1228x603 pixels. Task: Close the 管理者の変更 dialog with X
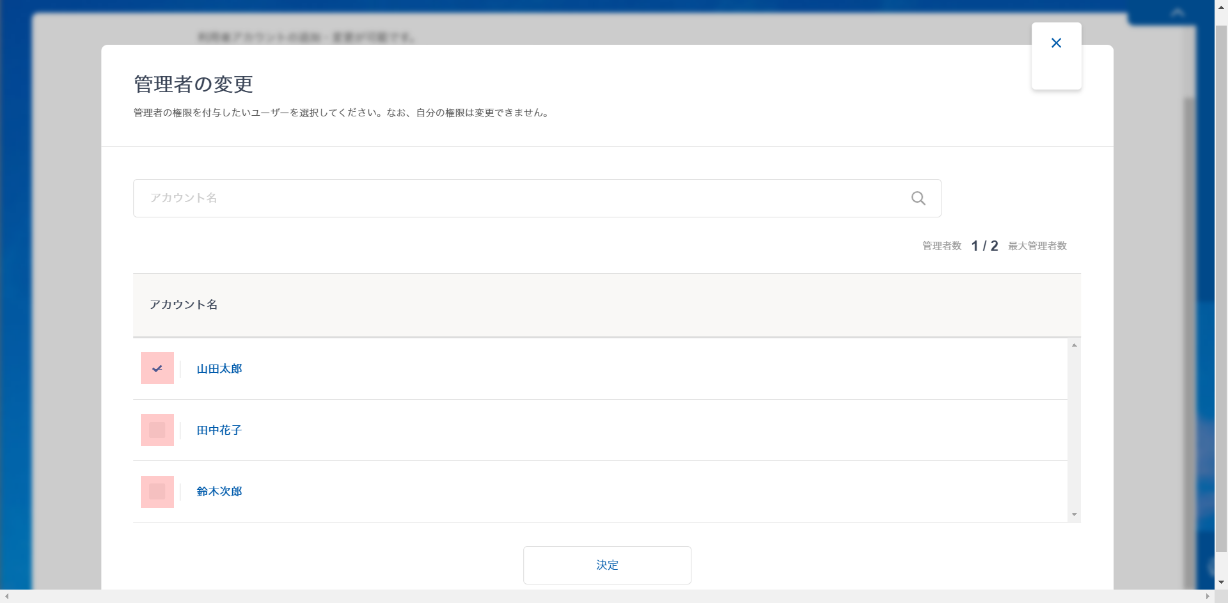pyautogui.click(x=1056, y=44)
